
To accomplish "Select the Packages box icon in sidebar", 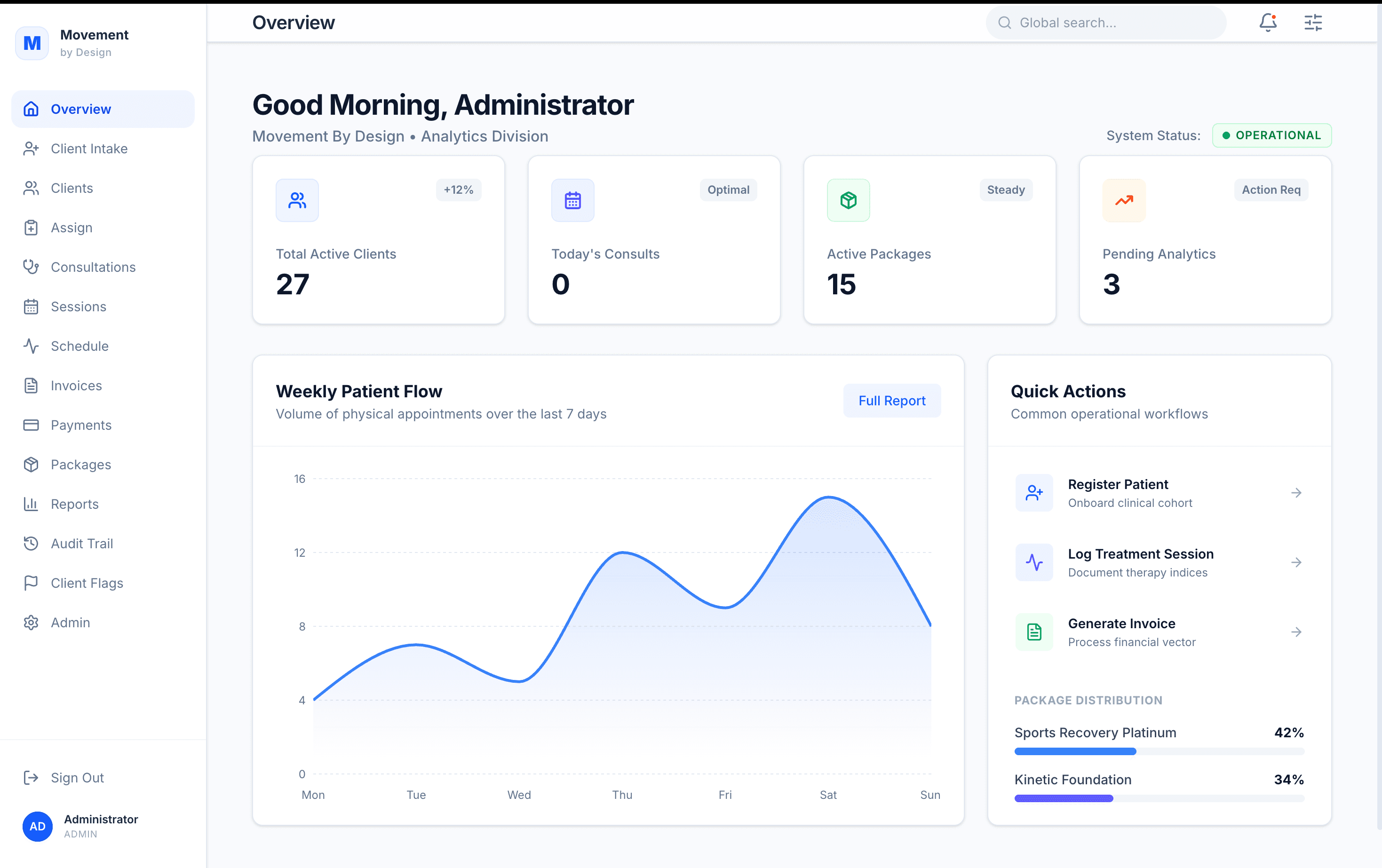I will 32,464.
